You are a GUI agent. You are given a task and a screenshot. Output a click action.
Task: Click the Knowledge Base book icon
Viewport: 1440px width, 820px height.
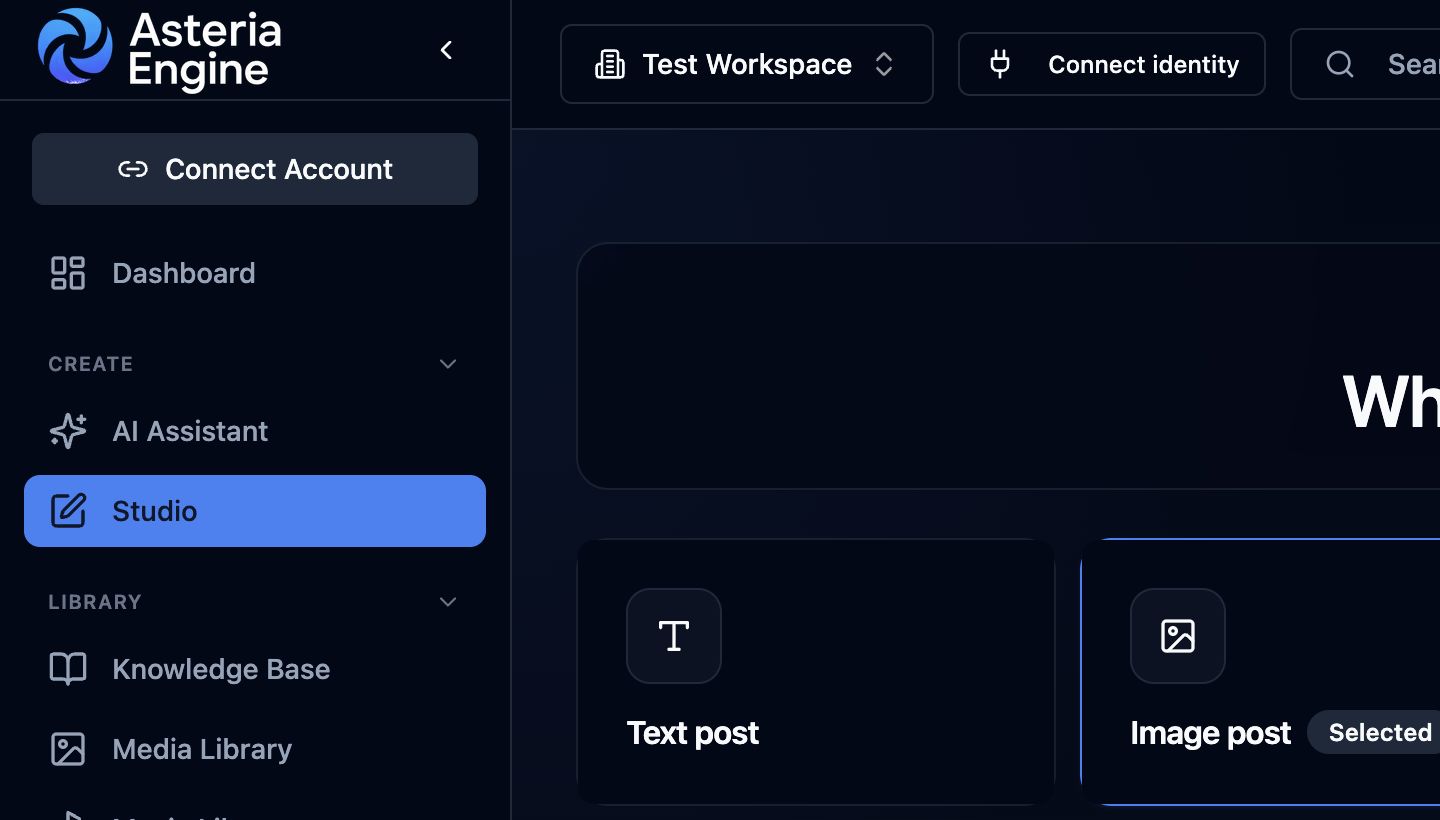68,669
